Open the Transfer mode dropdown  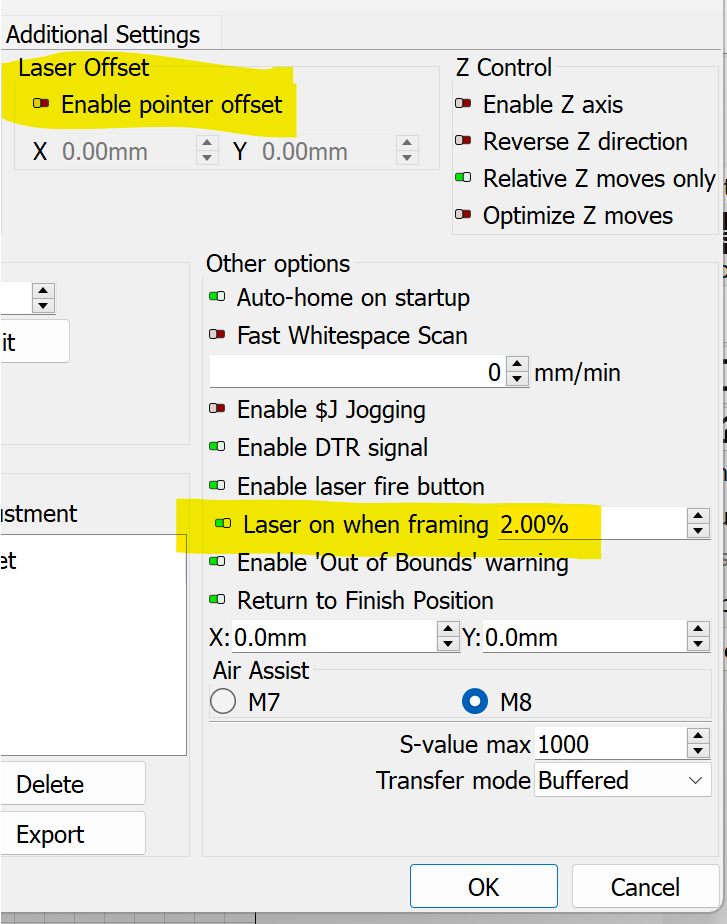tap(623, 780)
